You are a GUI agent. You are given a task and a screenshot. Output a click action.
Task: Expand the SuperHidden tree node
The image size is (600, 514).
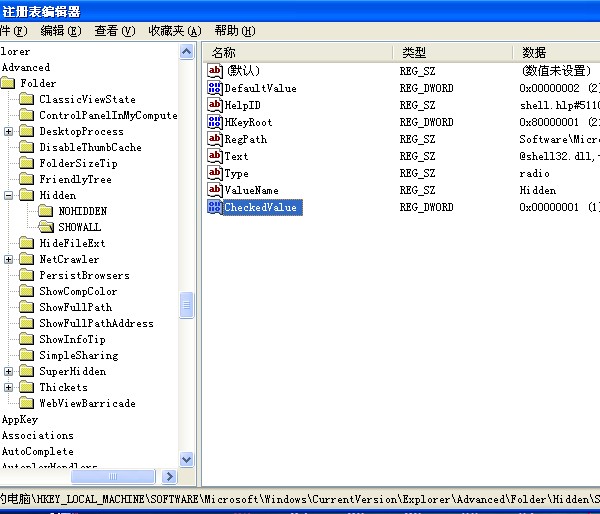coord(8,372)
